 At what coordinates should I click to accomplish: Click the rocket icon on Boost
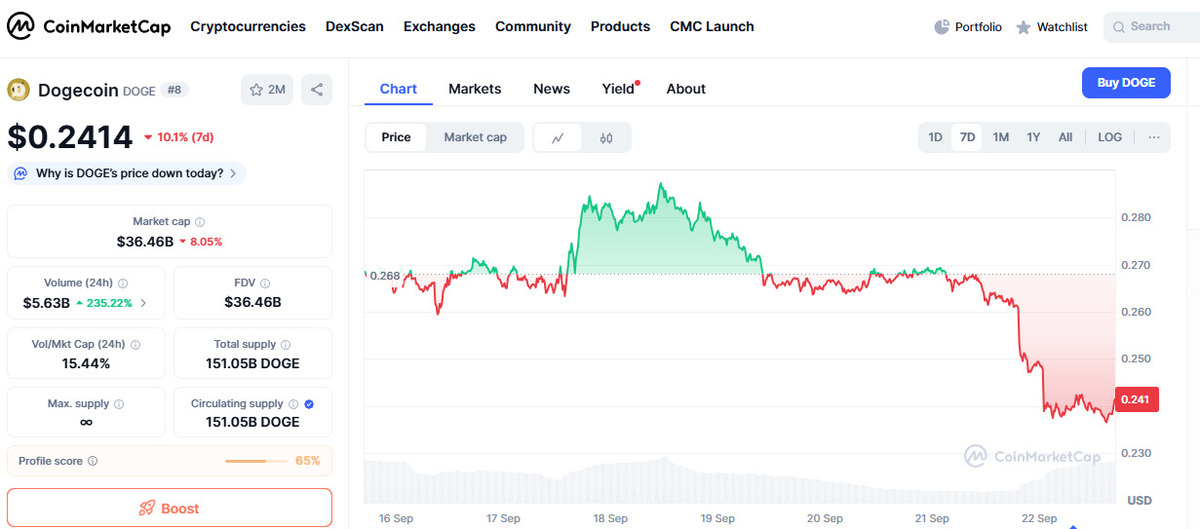pos(147,508)
